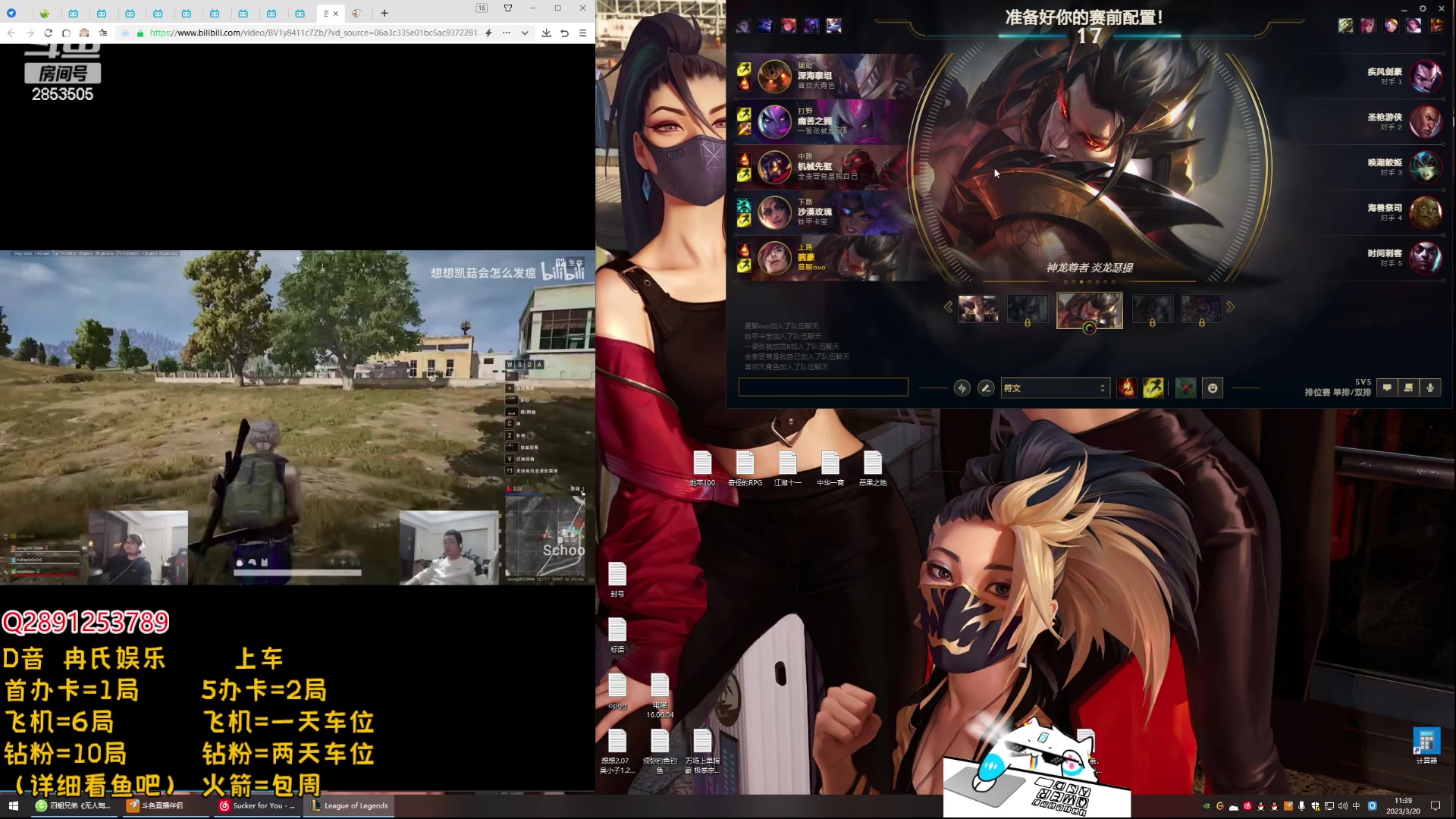Go back in the browser
Screen dimensions: 1456x819
(11, 33)
